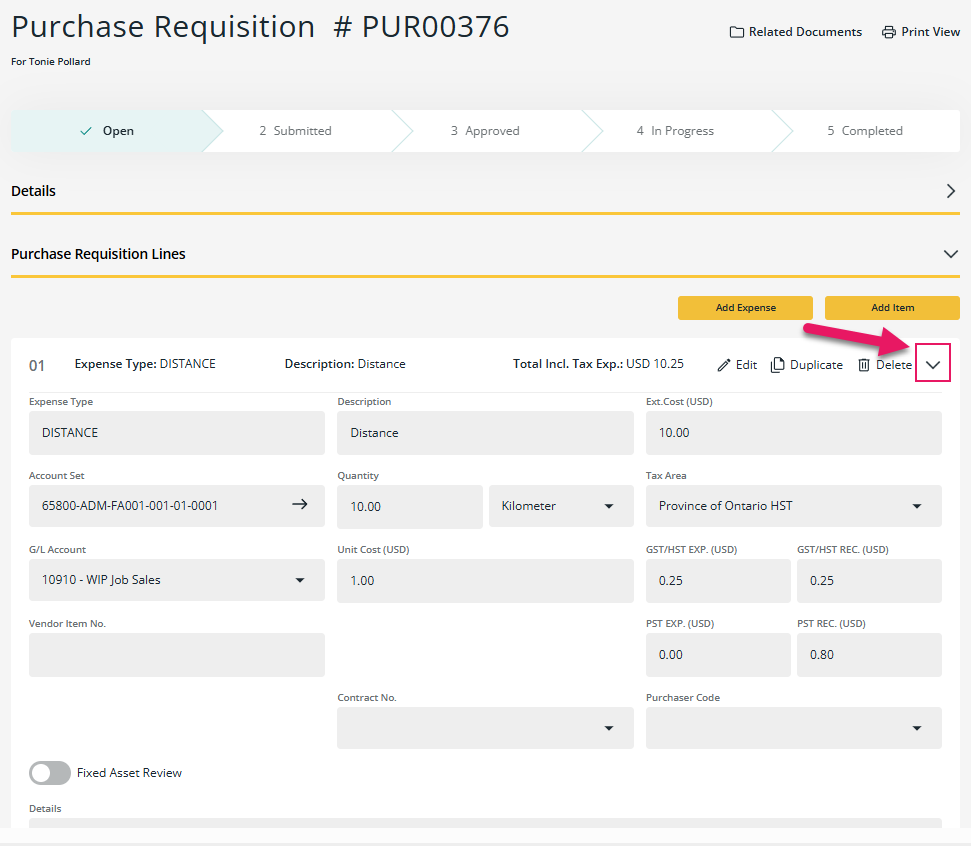The width and height of the screenshot is (971, 846).
Task: Click the line number 01
Action: (37, 365)
